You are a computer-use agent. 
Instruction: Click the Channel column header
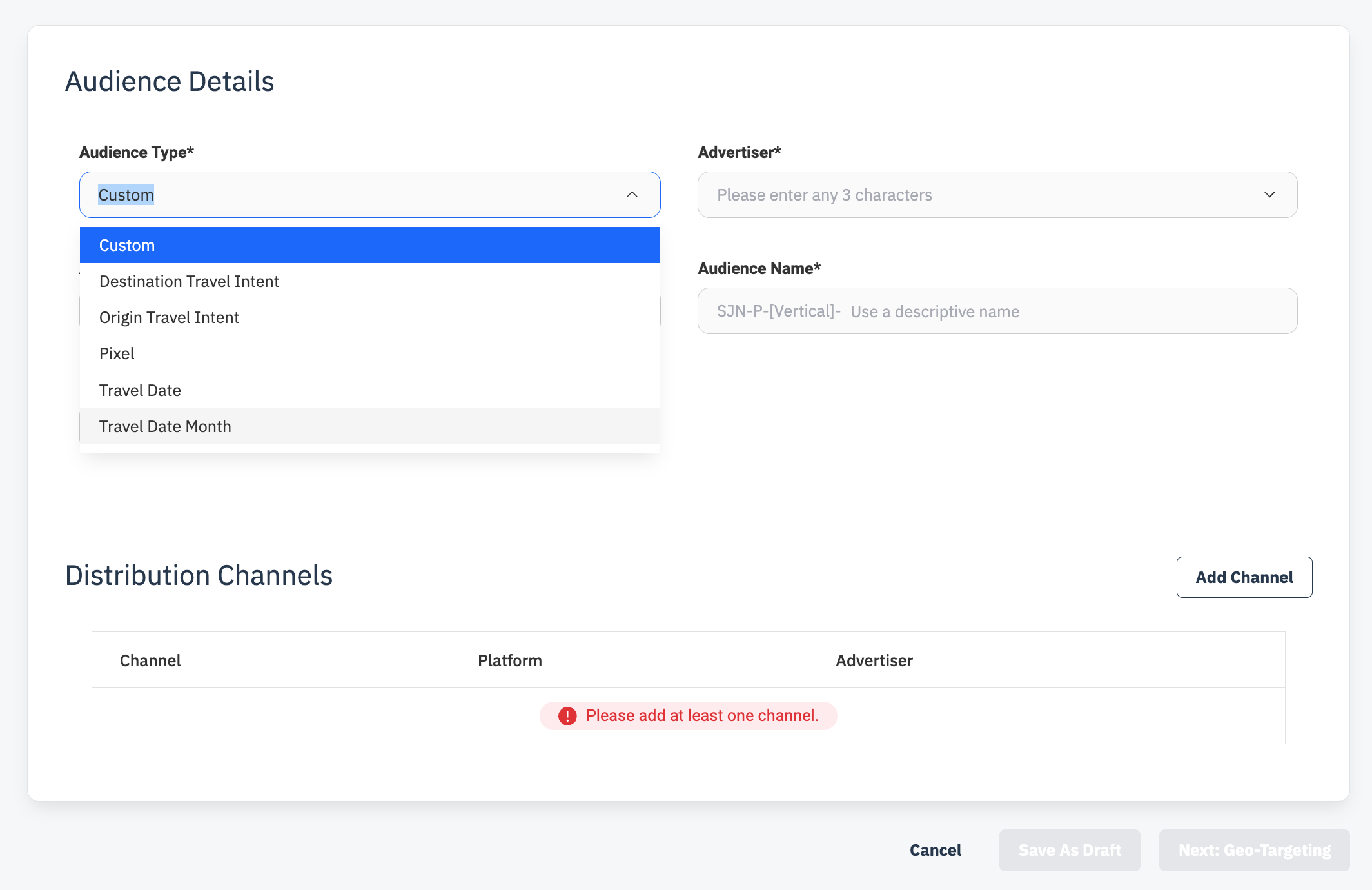click(150, 660)
